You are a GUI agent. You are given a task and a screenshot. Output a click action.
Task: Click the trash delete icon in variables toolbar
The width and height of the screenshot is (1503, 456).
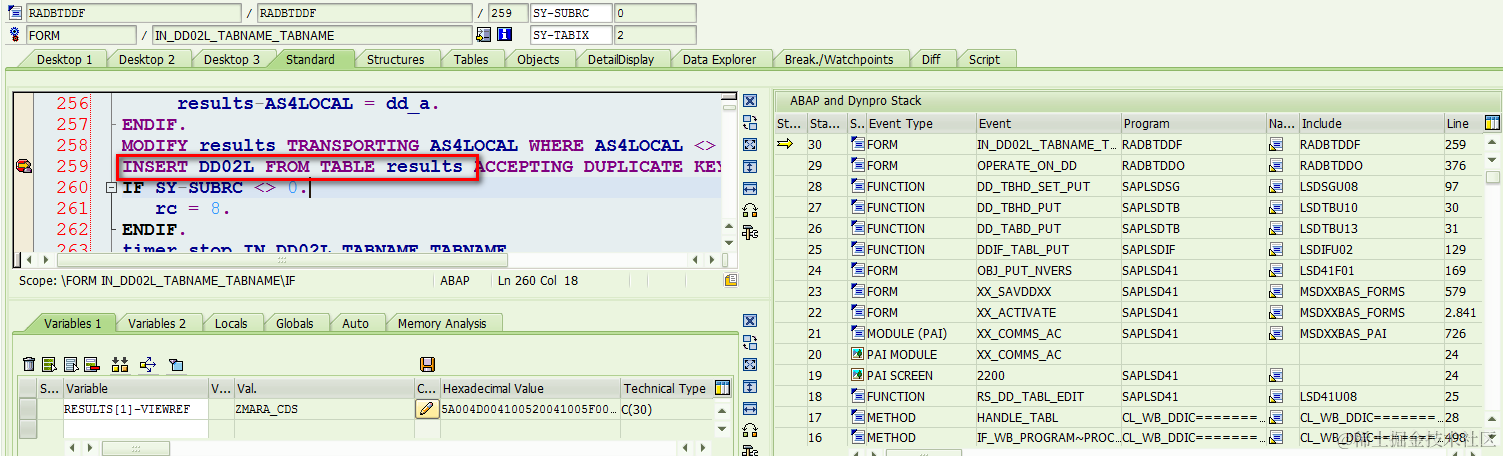click(29, 364)
